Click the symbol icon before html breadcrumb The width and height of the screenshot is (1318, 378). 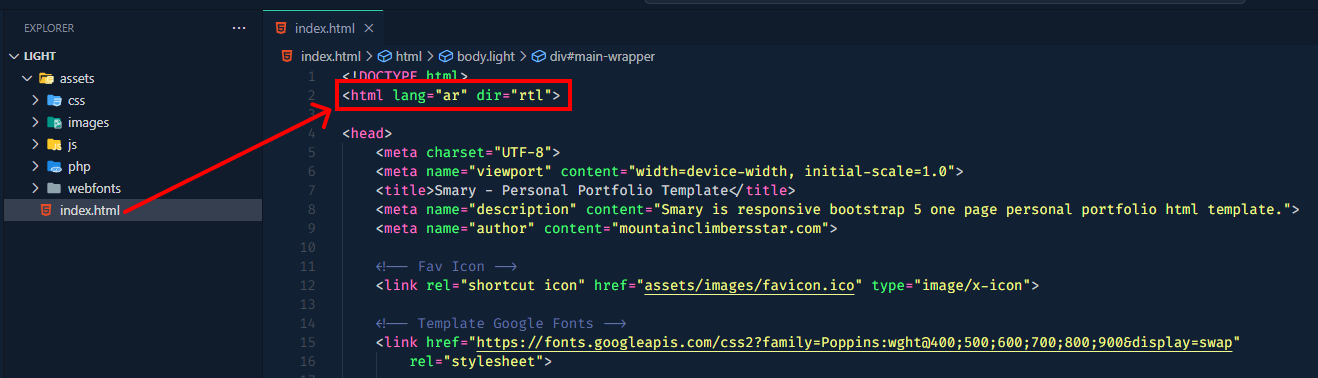(x=385, y=57)
